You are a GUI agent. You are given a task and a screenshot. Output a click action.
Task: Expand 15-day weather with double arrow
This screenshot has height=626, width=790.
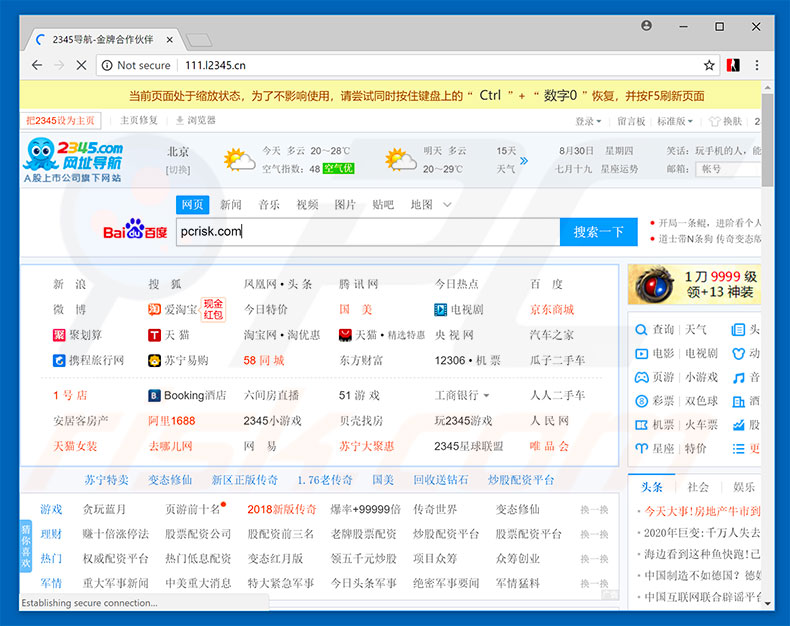[524, 161]
